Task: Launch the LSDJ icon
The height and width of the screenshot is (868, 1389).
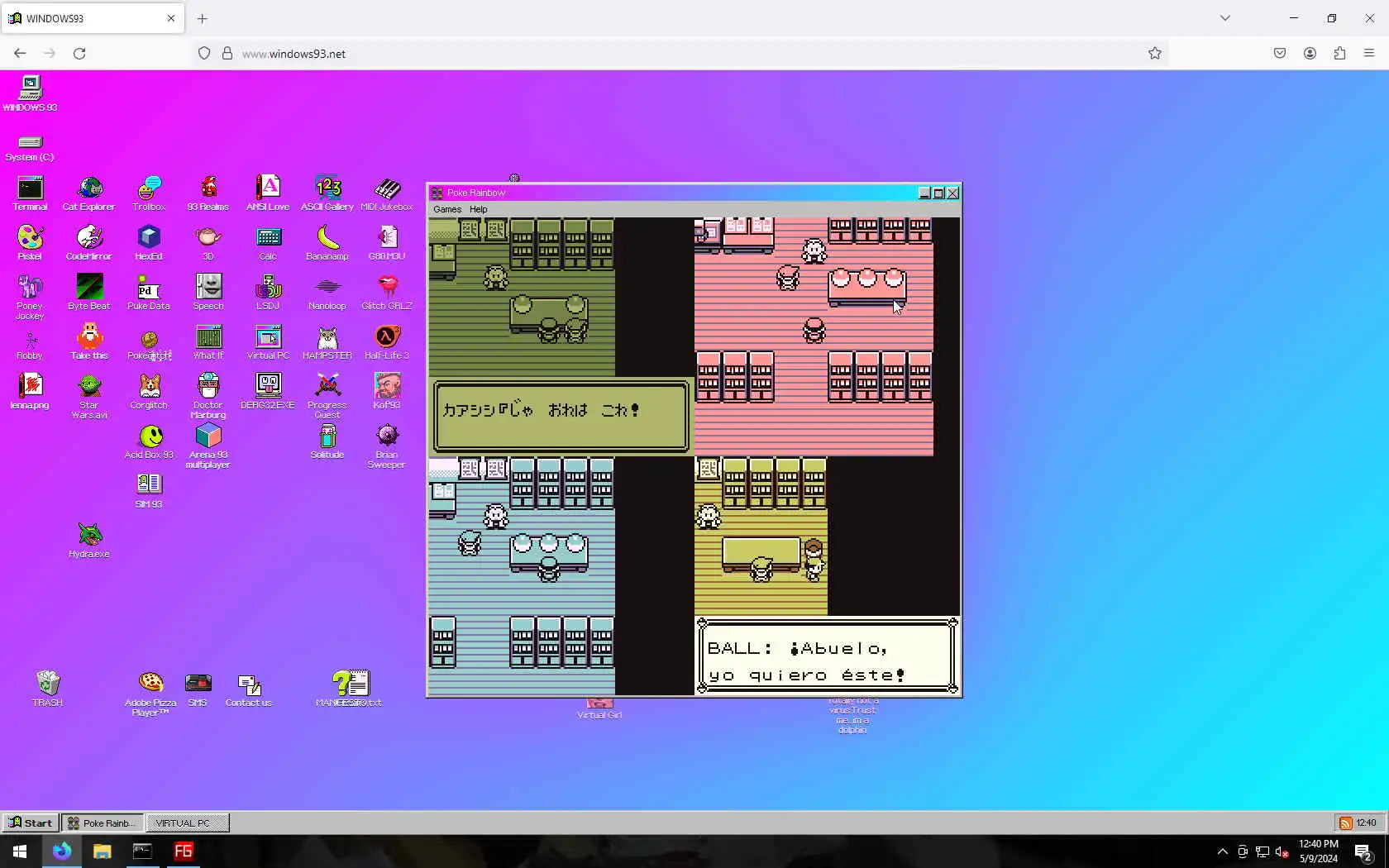Action: [x=268, y=293]
